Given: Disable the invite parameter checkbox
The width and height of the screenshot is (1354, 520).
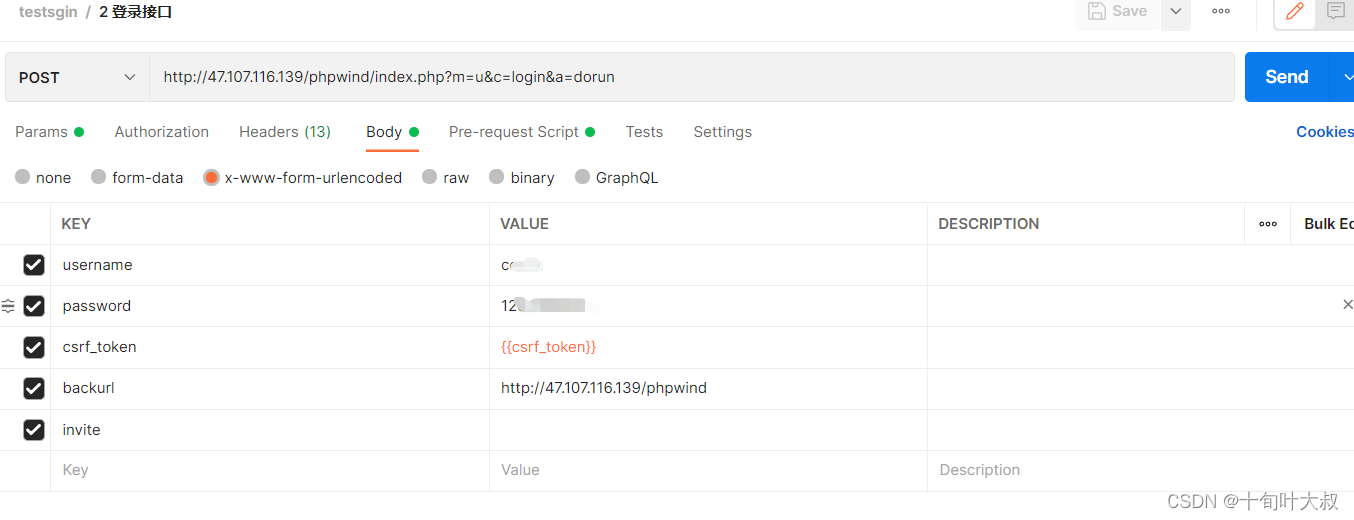Looking at the screenshot, I should pos(34,430).
